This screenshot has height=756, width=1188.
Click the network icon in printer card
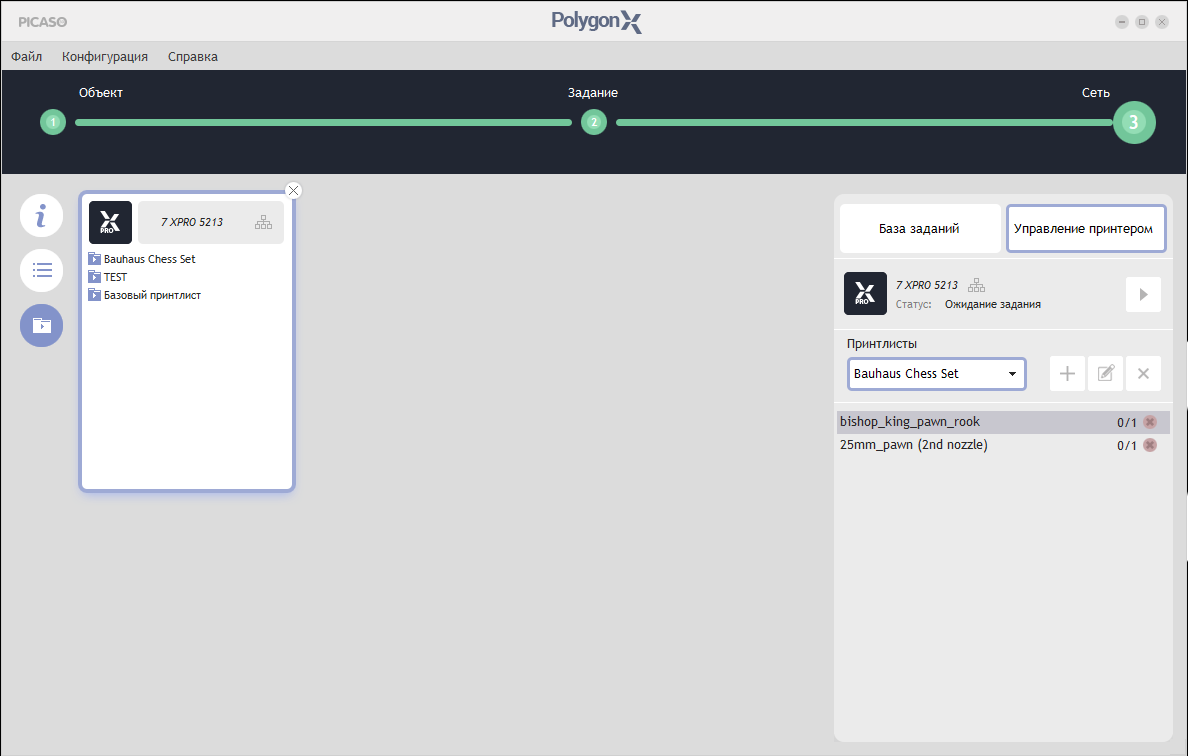pyautogui.click(x=263, y=222)
